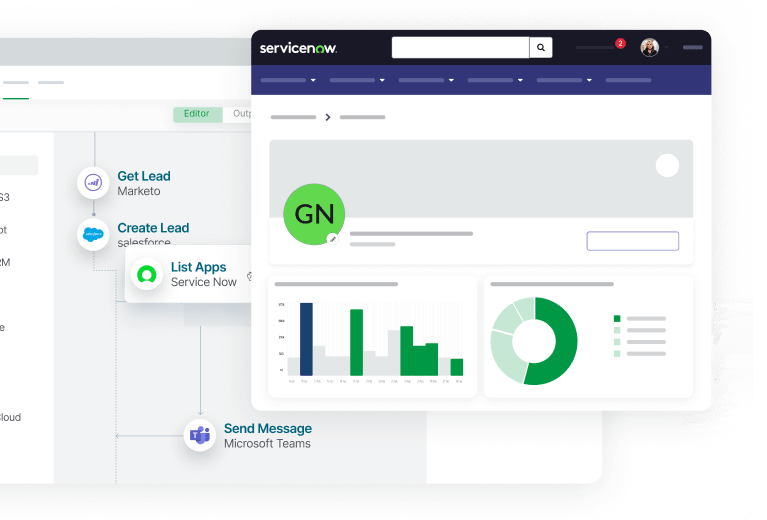The image size is (767, 520).
Task: Switch to the Editor tab
Action: [197, 114]
